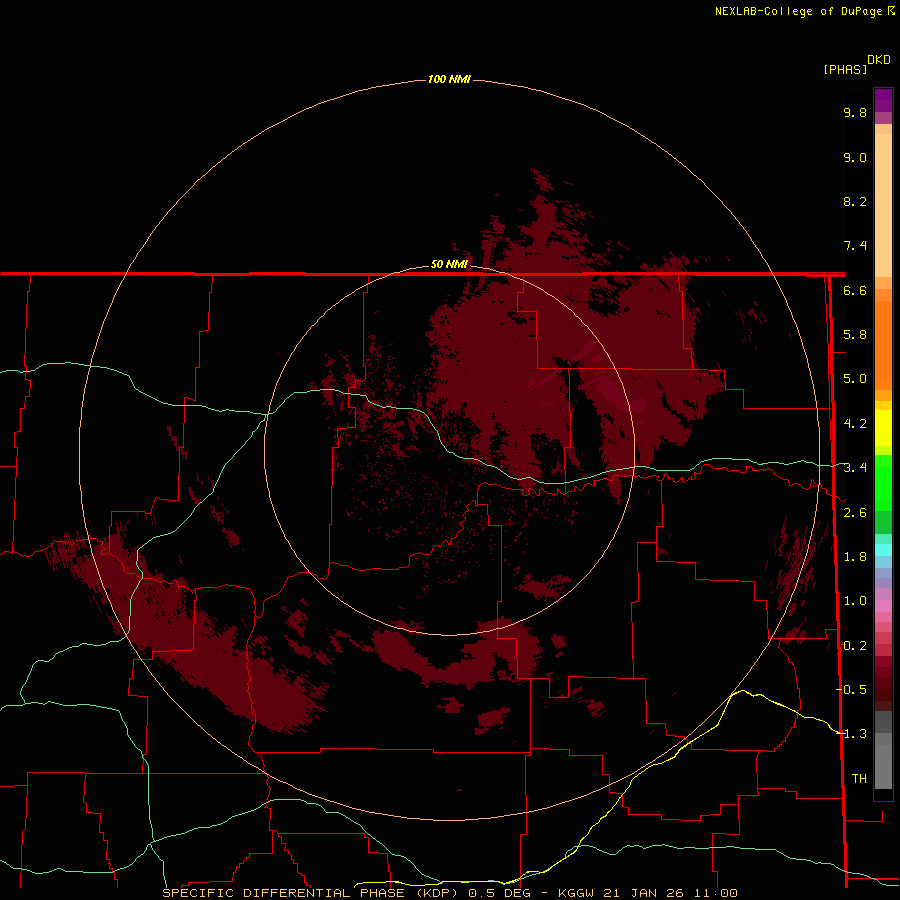Click the 9.8 color scale value
Screen dimensions: 900x900
click(x=855, y=112)
